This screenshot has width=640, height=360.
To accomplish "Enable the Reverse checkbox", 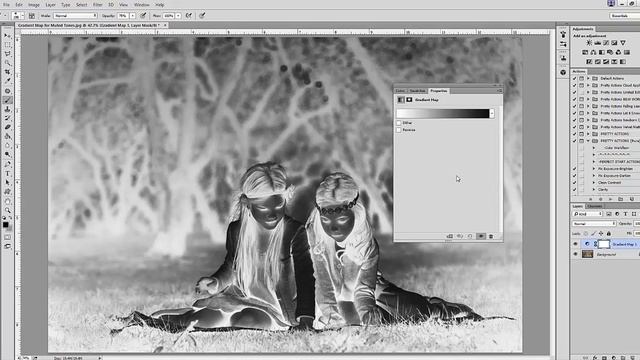I will tap(399, 130).
